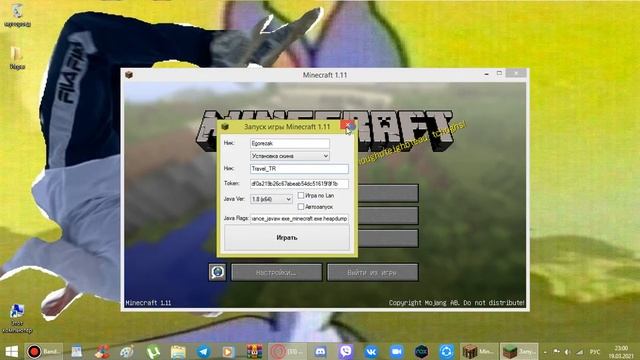
Task: Open the taskbar icon right of Bandicam
Action: (x=77, y=351)
